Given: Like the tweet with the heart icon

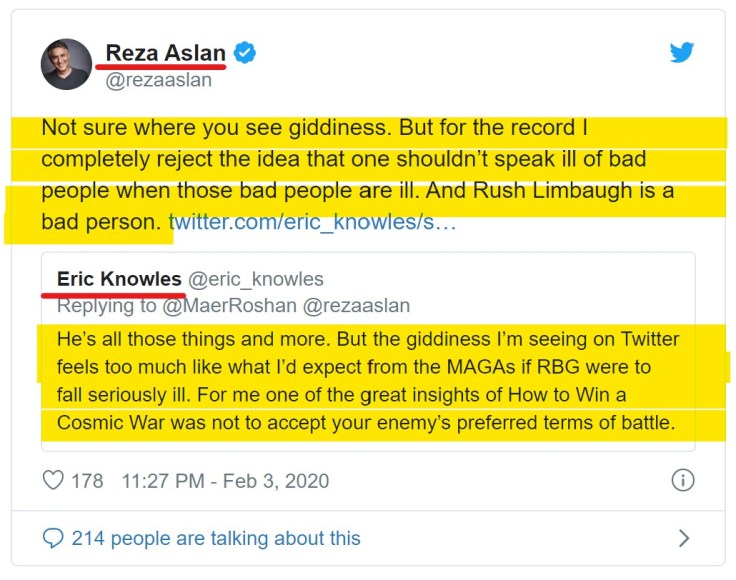Looking at the screenshot, I should point(53,480).
